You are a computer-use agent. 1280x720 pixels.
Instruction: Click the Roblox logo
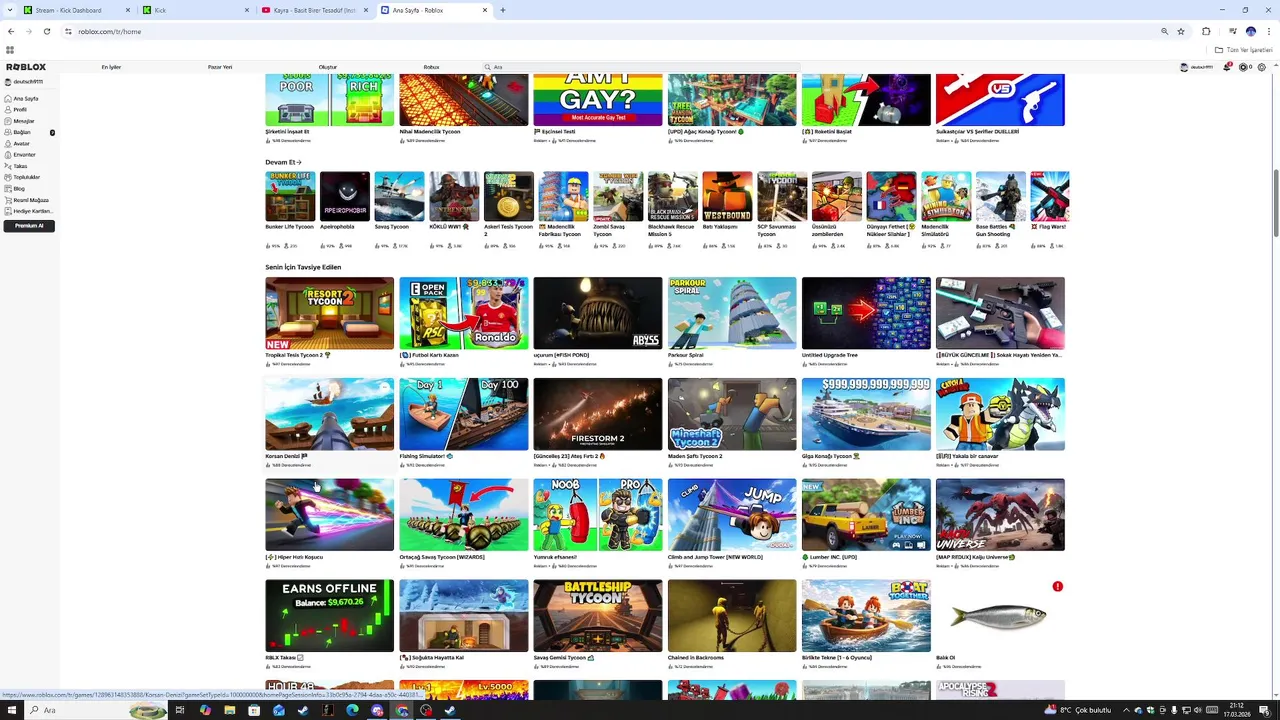click(26, 67)
